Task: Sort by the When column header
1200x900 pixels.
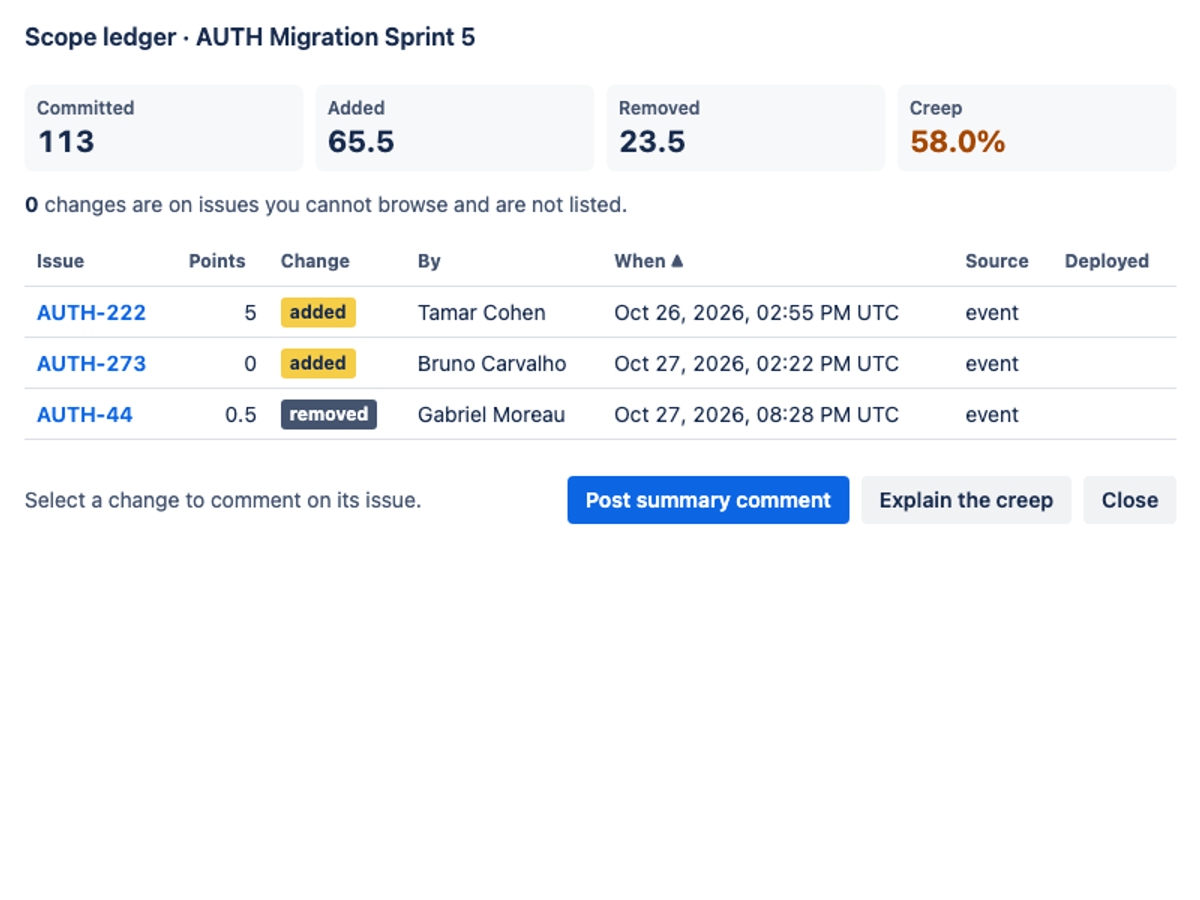Action: coord(649,261)
